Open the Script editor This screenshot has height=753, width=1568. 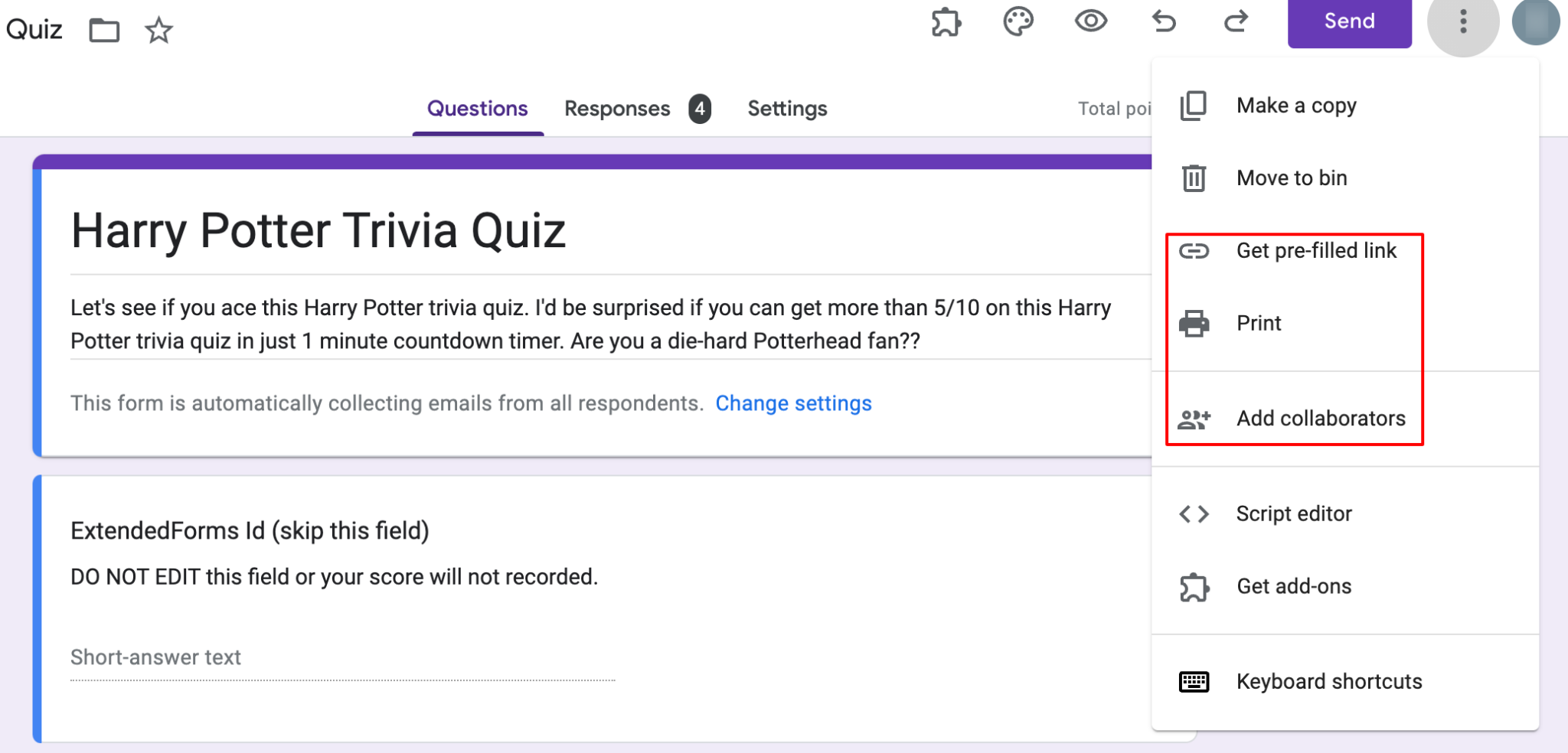[x=1294, y=513]
